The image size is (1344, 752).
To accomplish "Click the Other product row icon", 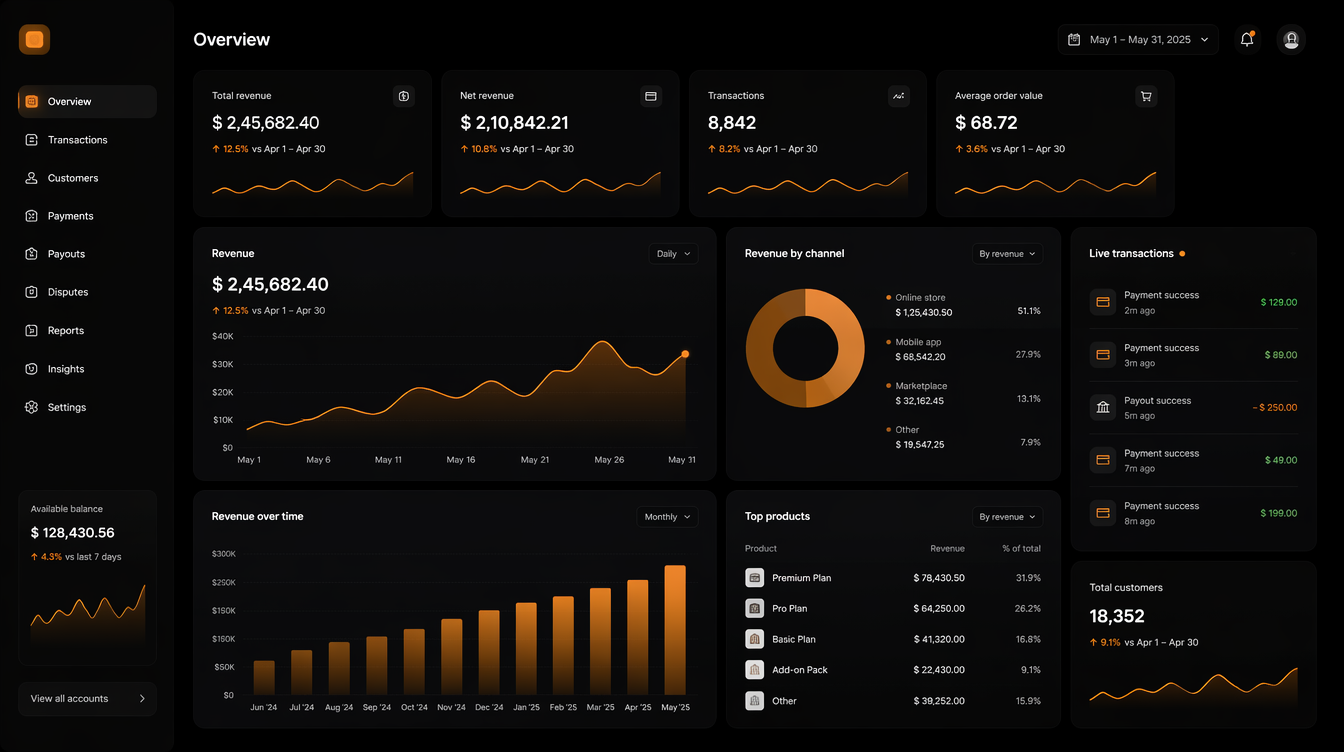I will (x=755, y=701).
